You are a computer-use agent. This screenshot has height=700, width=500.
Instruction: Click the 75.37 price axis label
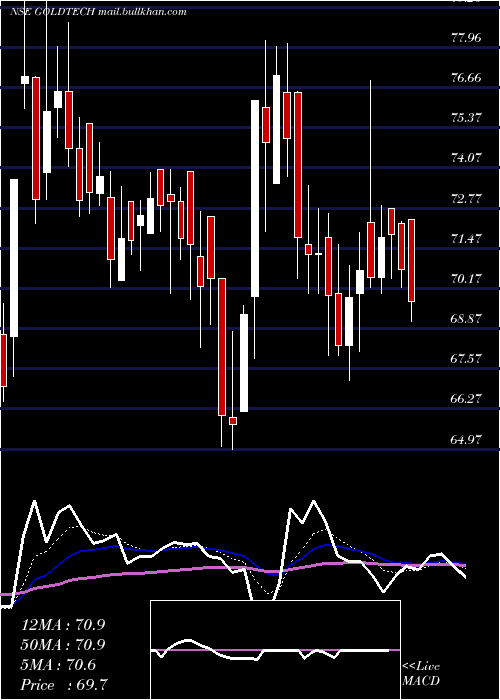(467, 118)
